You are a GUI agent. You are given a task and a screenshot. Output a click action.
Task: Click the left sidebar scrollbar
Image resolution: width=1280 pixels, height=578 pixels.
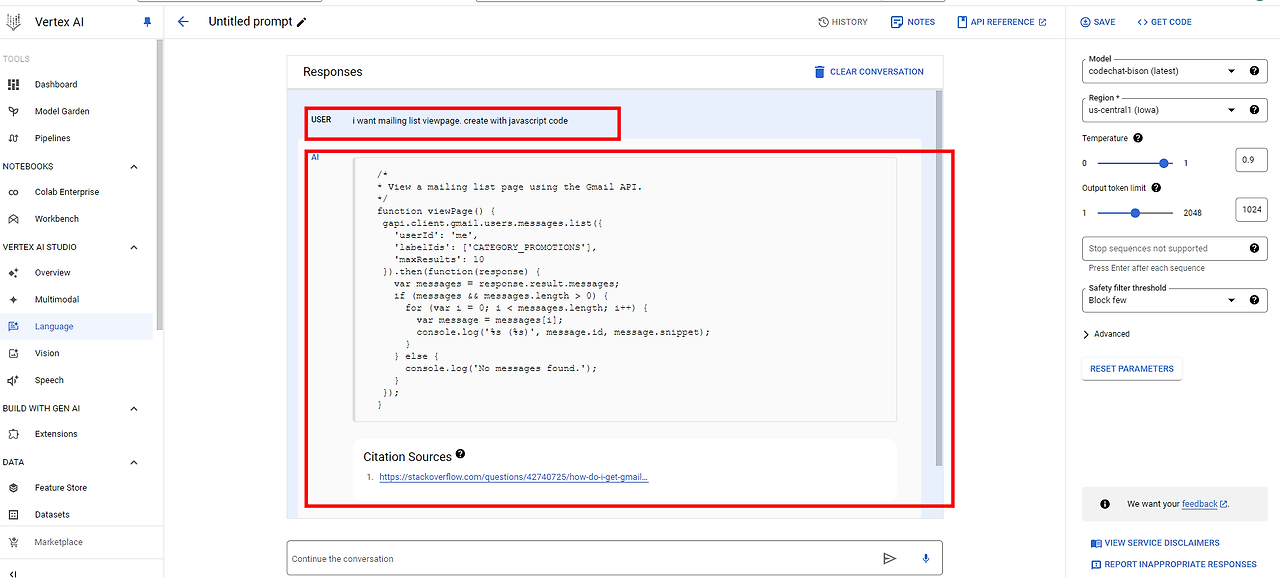[159, 185]
